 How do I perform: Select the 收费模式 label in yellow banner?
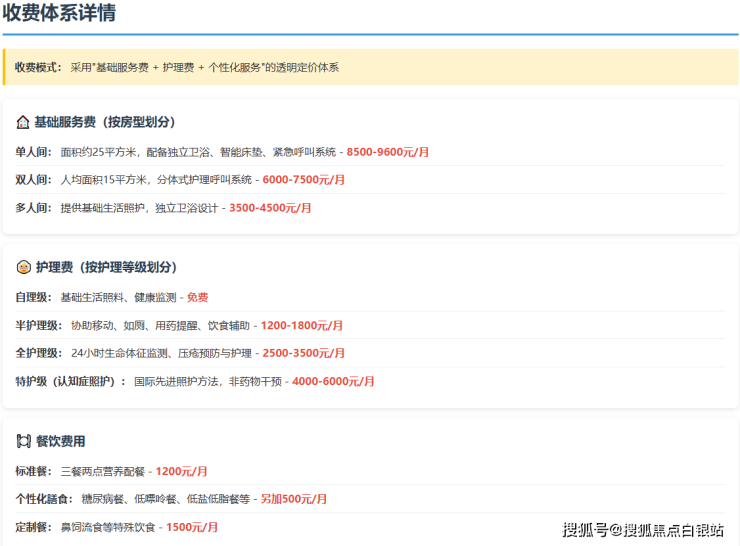coord(39,68)
